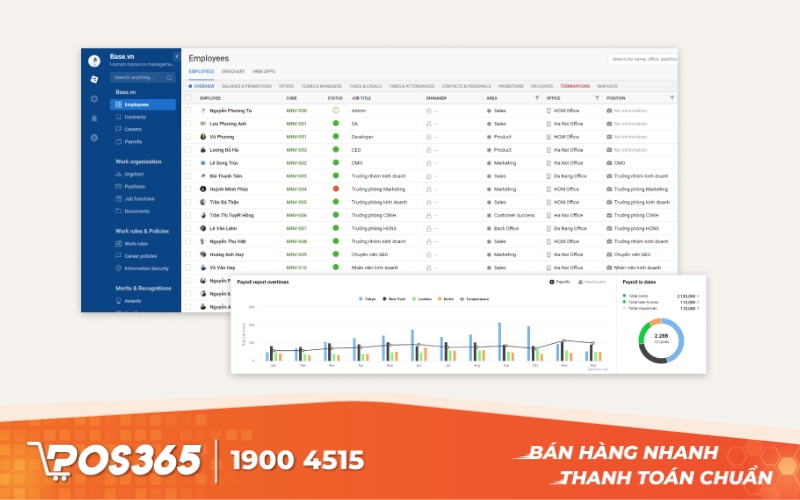Check the box for Lê Song Trúc
The height and width of the screenshot is (500, 800).
pyautogui.click(x=188, y=163)
